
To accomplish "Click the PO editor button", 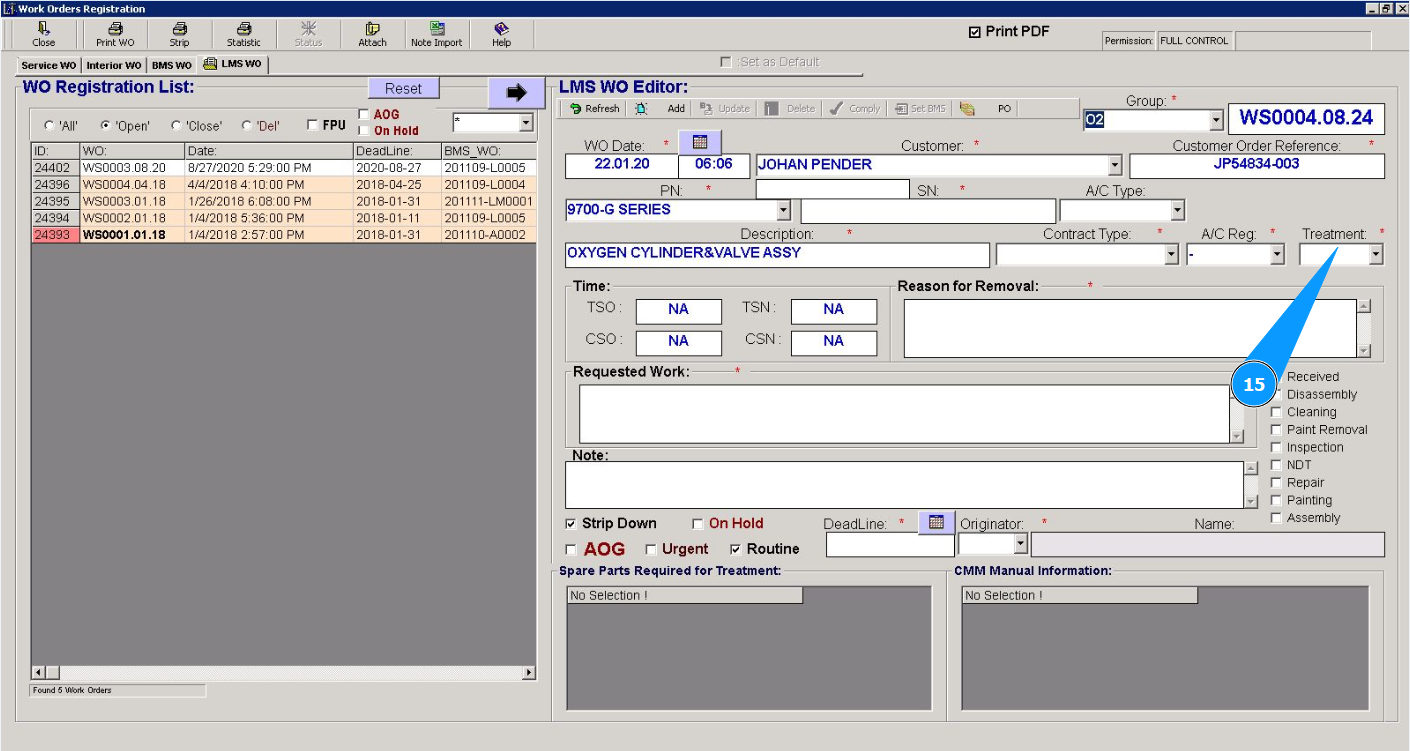I will pyautogui.click(x=1005, y=109).
